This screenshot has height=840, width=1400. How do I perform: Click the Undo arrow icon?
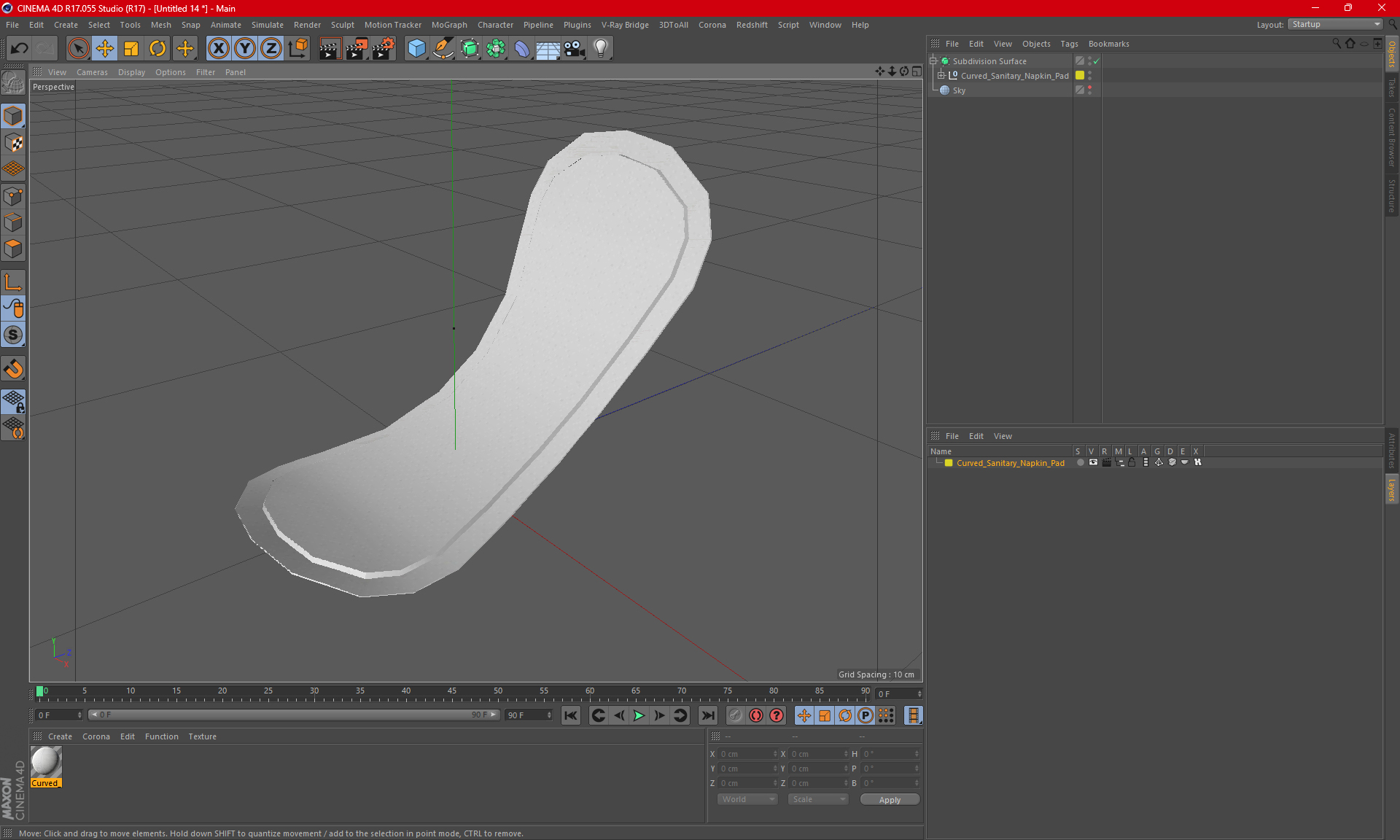point(20,48)
